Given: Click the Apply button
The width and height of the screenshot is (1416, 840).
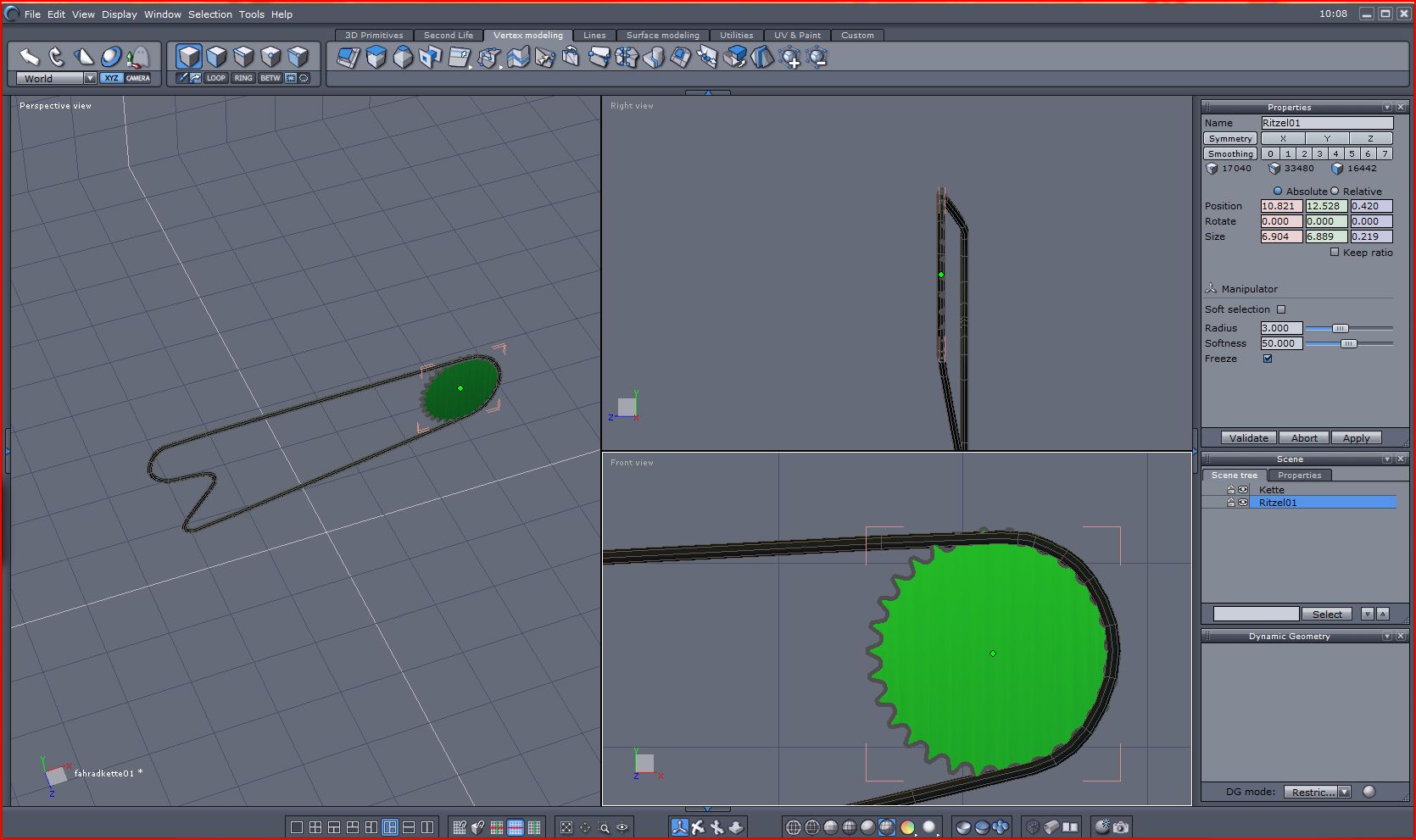Looking at the screenshot, I should point(1357,438).
